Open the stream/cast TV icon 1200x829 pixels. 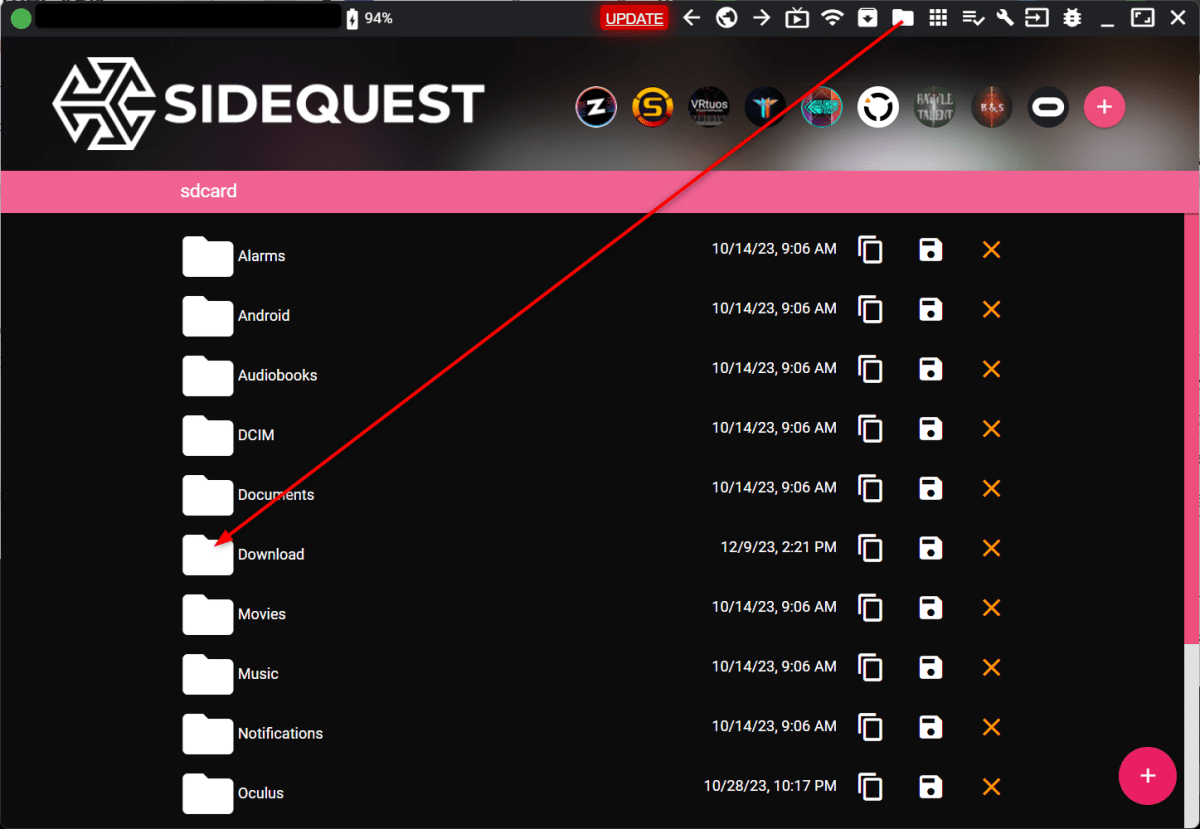pos(797,18)
